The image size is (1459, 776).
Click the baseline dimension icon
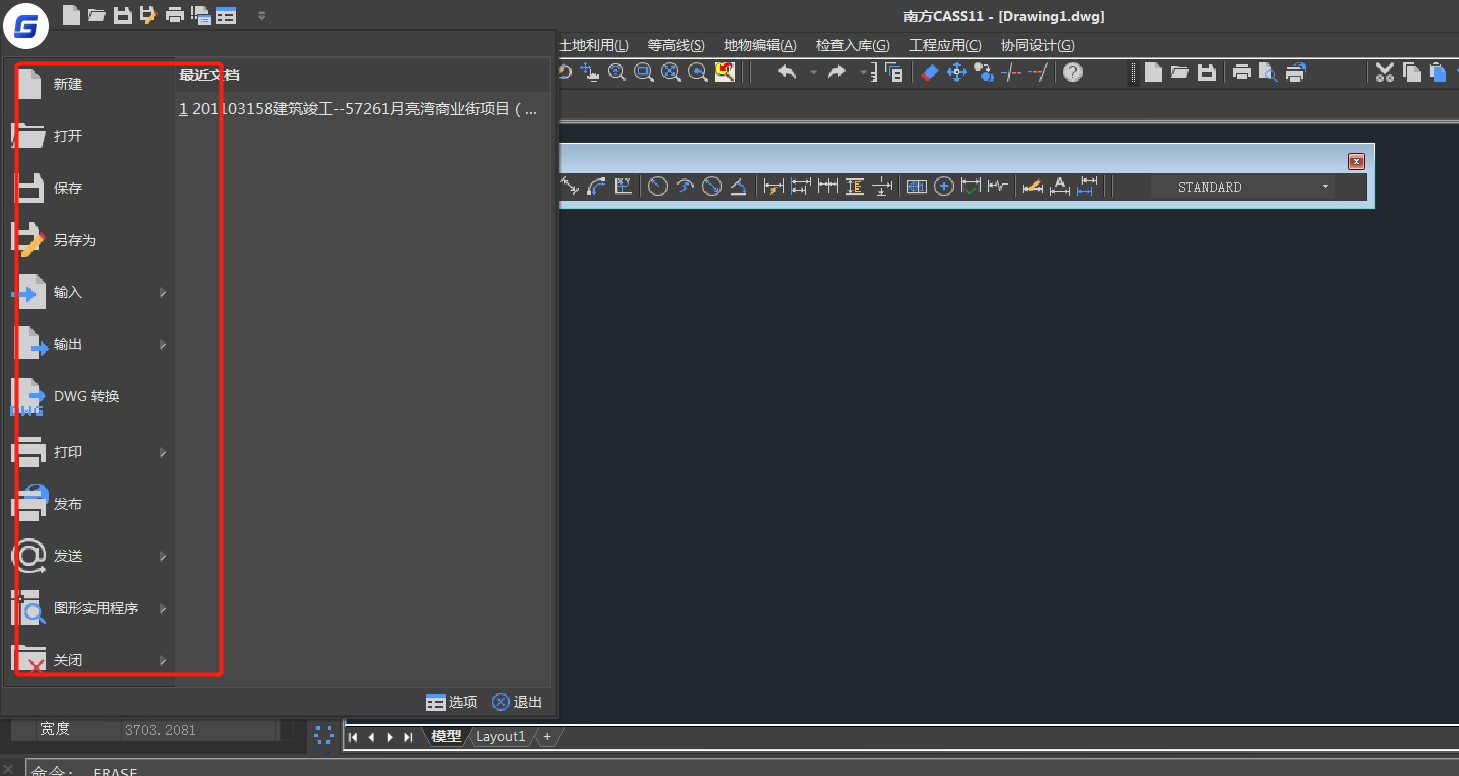[800, 187]
